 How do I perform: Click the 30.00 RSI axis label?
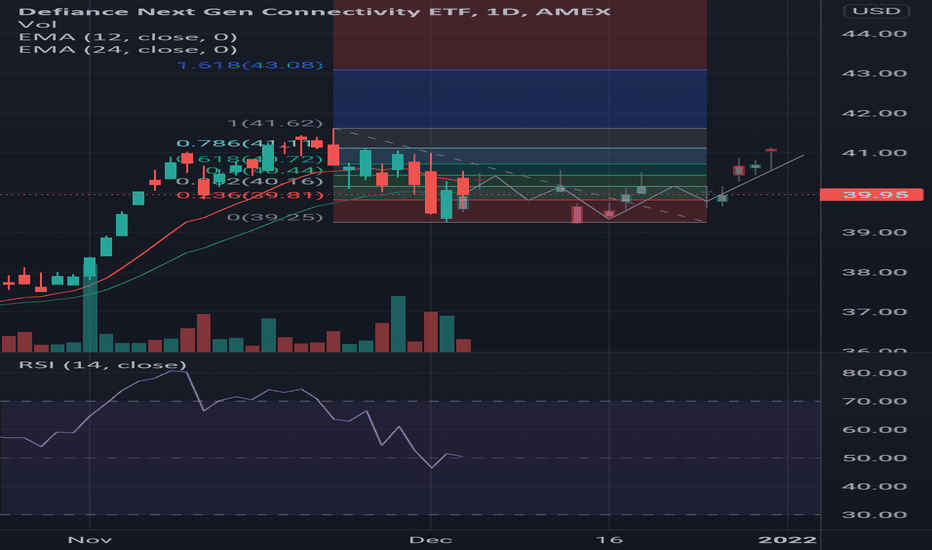874,515
